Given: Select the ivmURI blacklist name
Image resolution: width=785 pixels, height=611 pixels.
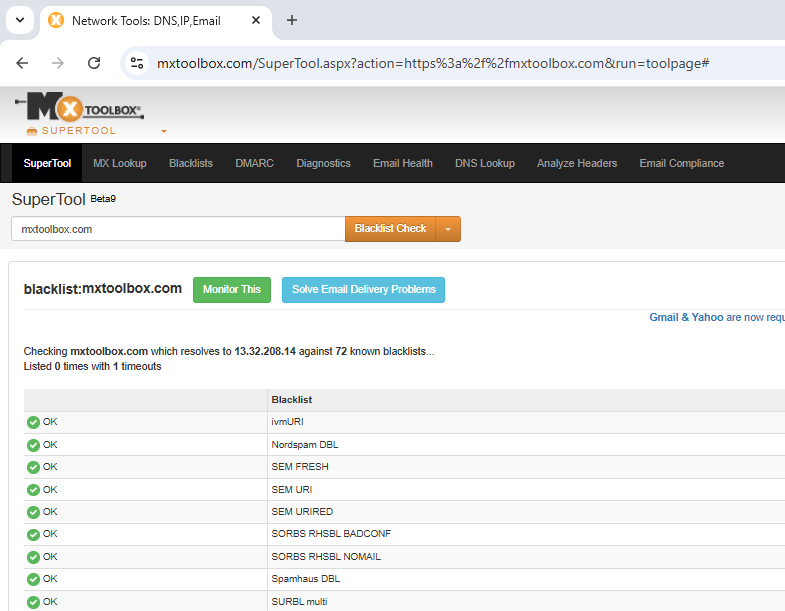Looking at the screenshot, I should 287,422.
